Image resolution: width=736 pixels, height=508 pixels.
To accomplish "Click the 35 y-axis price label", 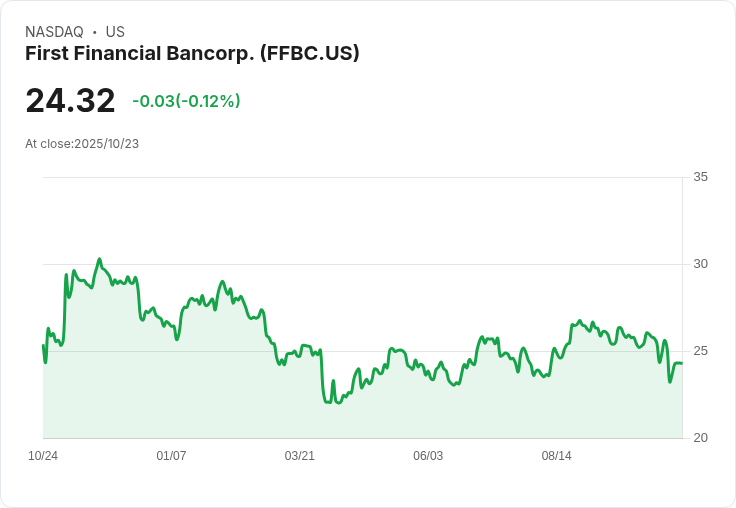I will [x=700, y=177].
